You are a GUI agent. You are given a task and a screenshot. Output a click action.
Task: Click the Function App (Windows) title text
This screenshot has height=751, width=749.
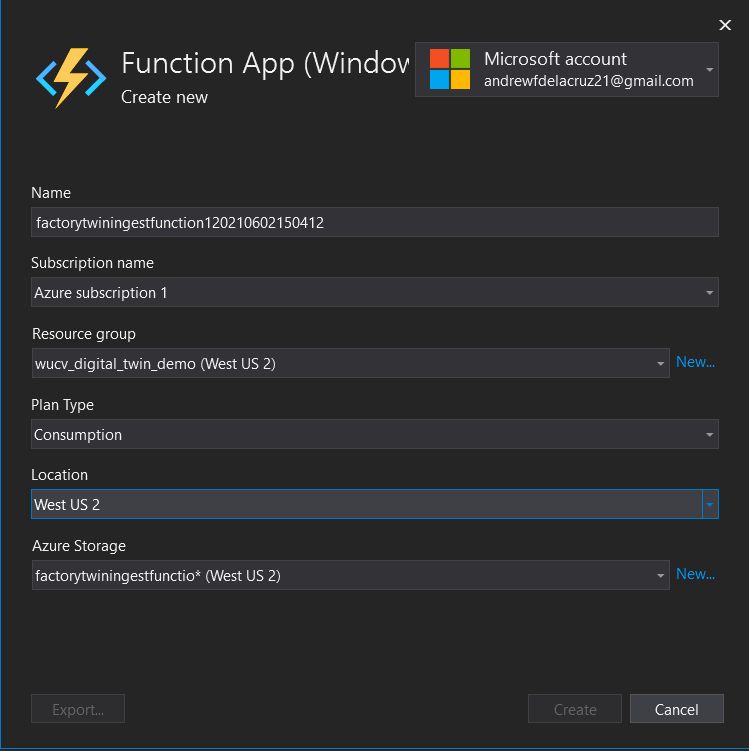coord(265,63)
